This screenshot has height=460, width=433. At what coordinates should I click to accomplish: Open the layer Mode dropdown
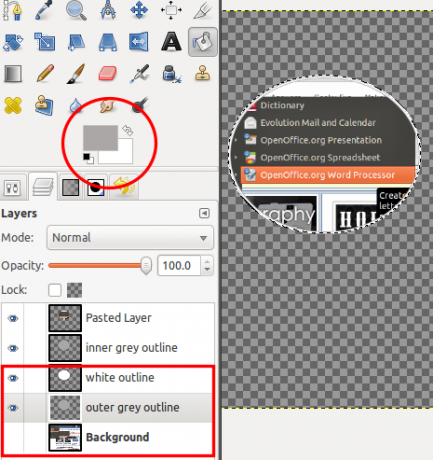130,238
